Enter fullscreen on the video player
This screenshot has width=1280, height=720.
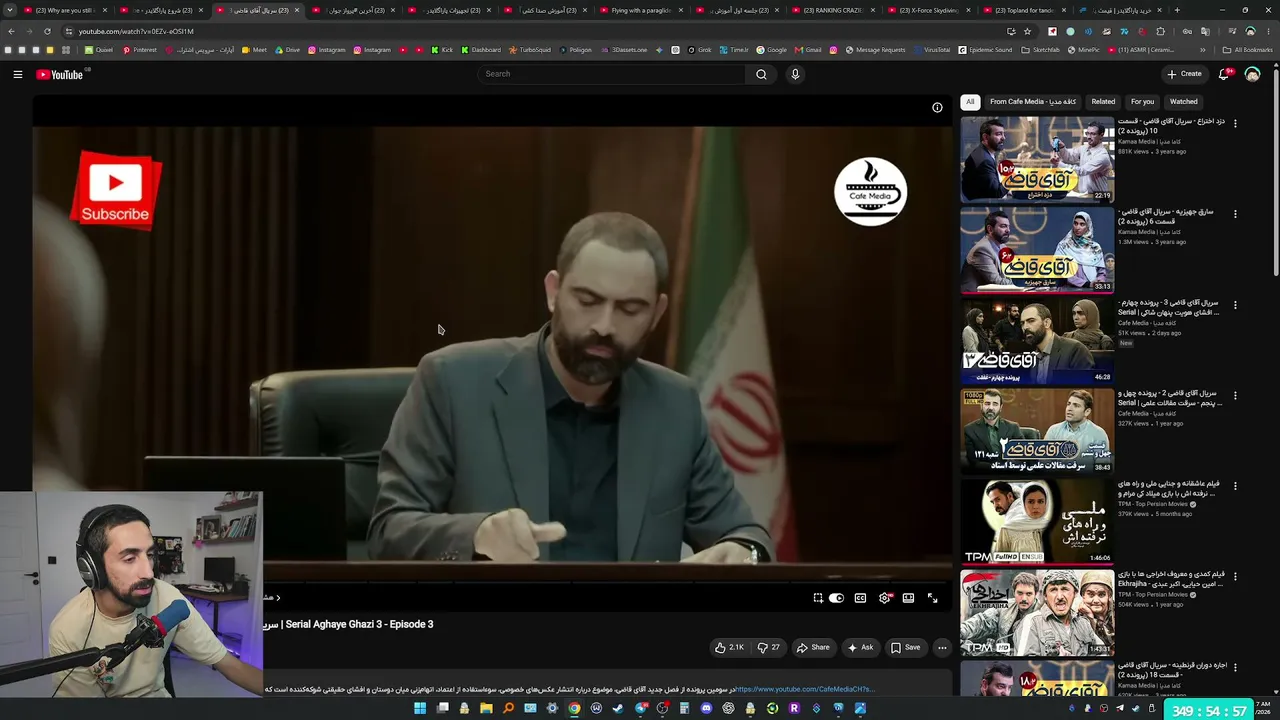(x=932, y=598)
